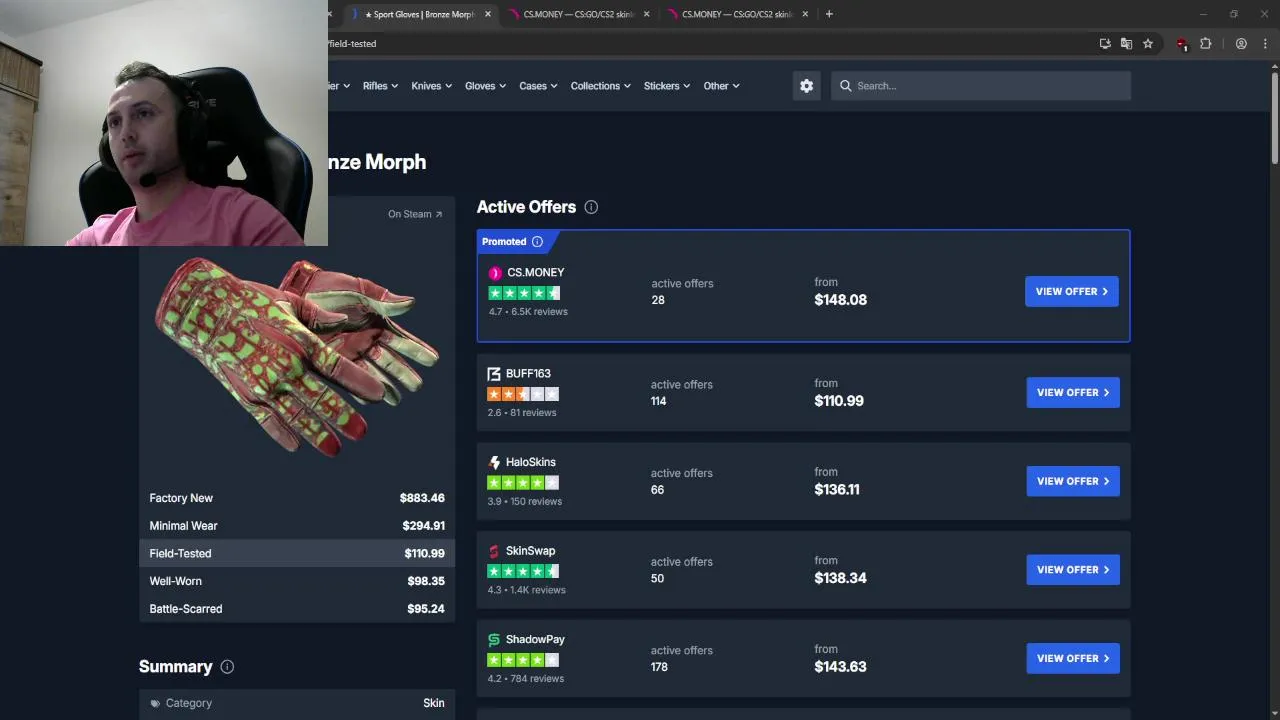View offer from BUFF163

[x=1073, y=393]
